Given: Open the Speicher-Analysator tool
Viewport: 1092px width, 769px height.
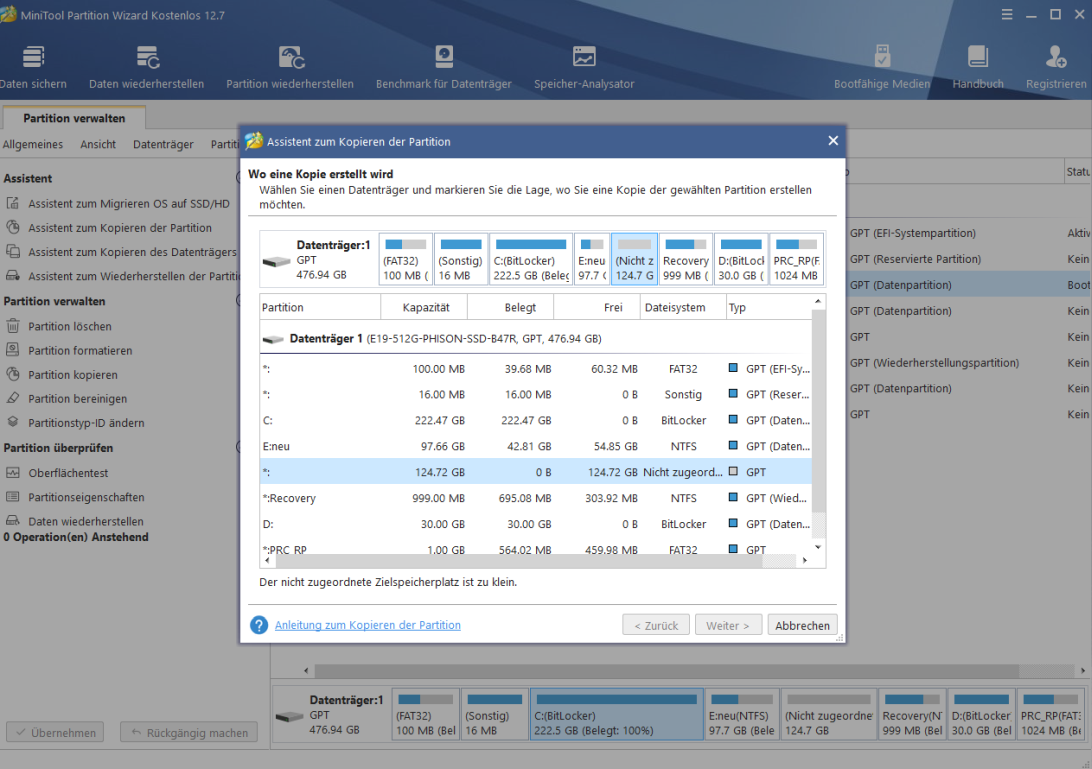Looking at the screenshot, I should [x=584, y=68].
